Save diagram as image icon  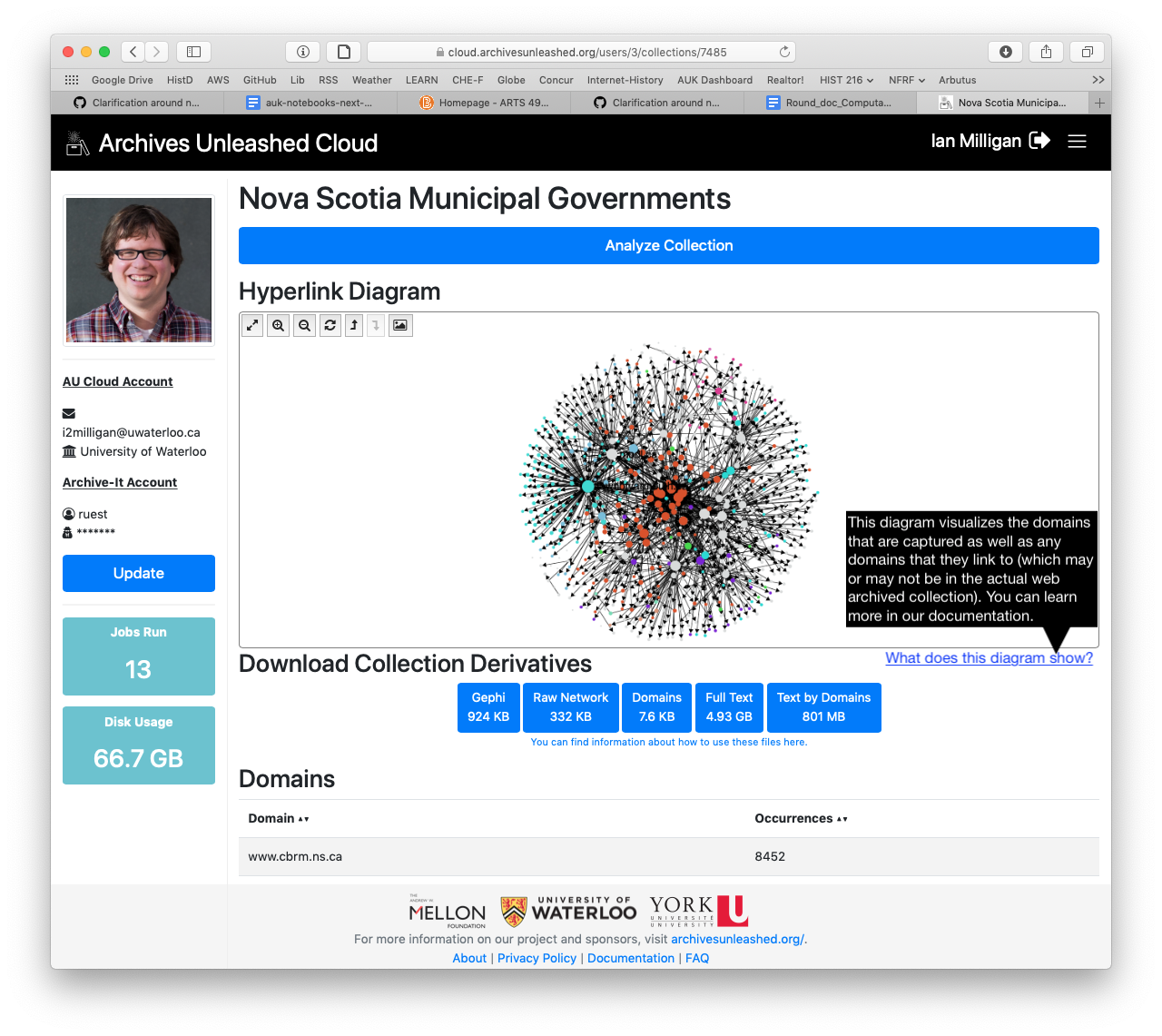point(400,325)
